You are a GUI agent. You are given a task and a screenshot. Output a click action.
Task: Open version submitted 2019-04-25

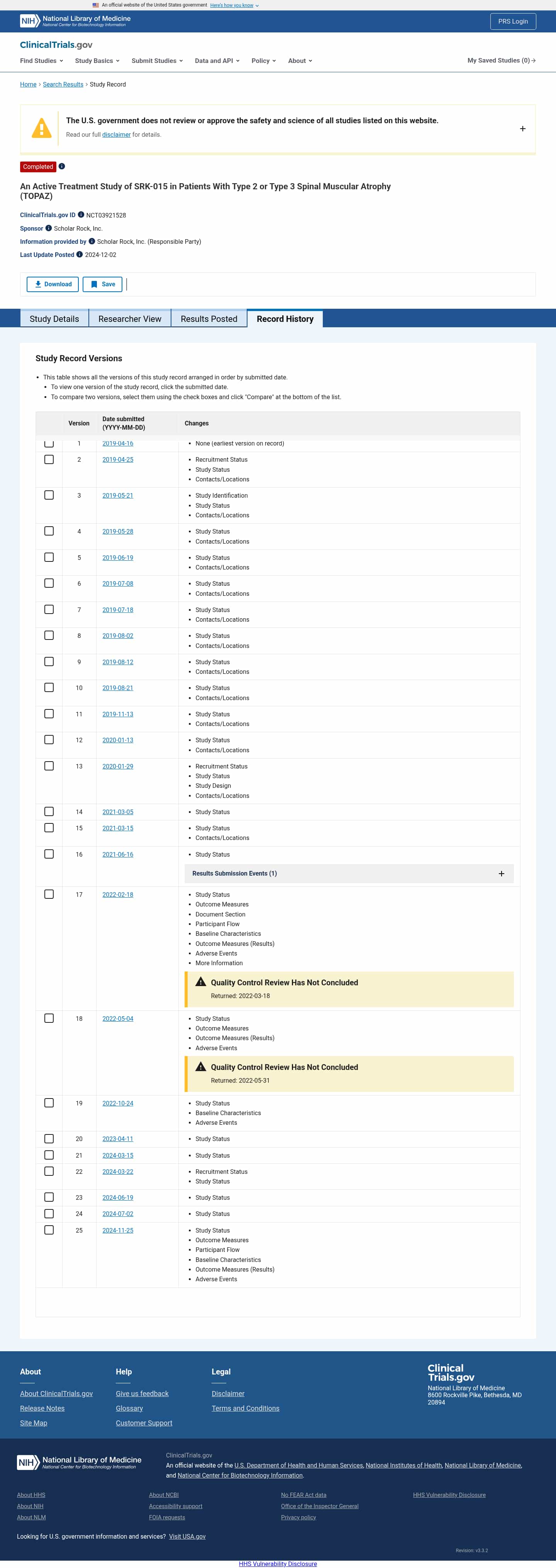(117, 459)
